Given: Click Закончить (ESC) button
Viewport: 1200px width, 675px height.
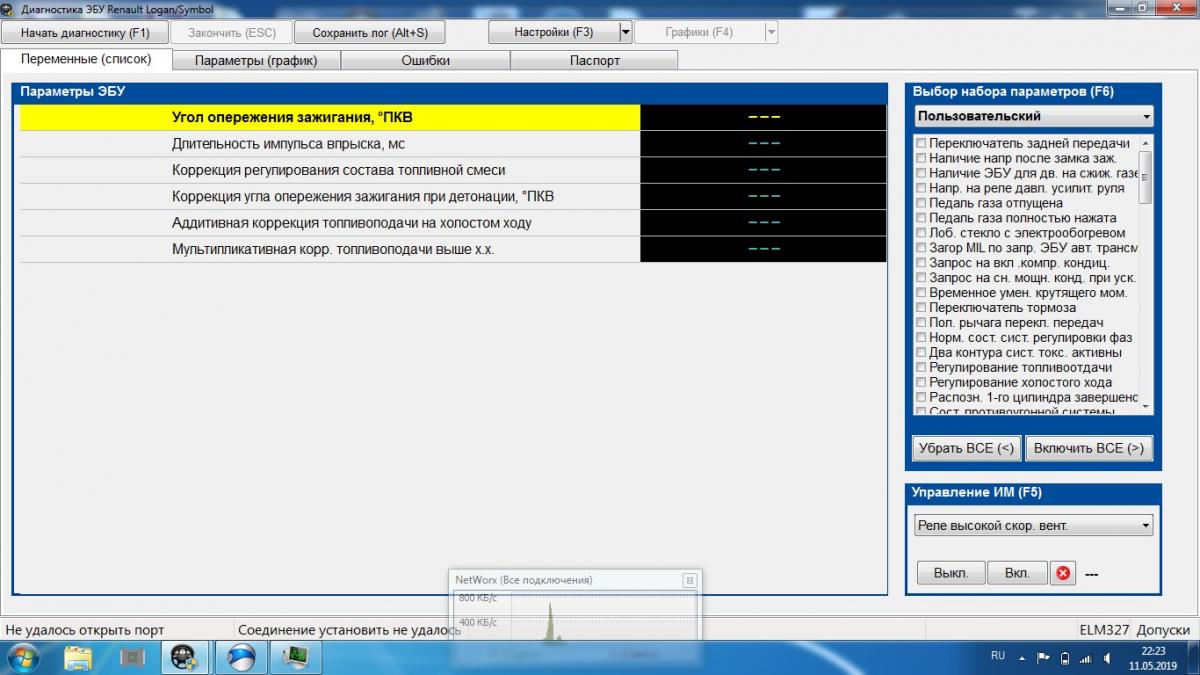Looking at the screenshot, I should 231,32.
